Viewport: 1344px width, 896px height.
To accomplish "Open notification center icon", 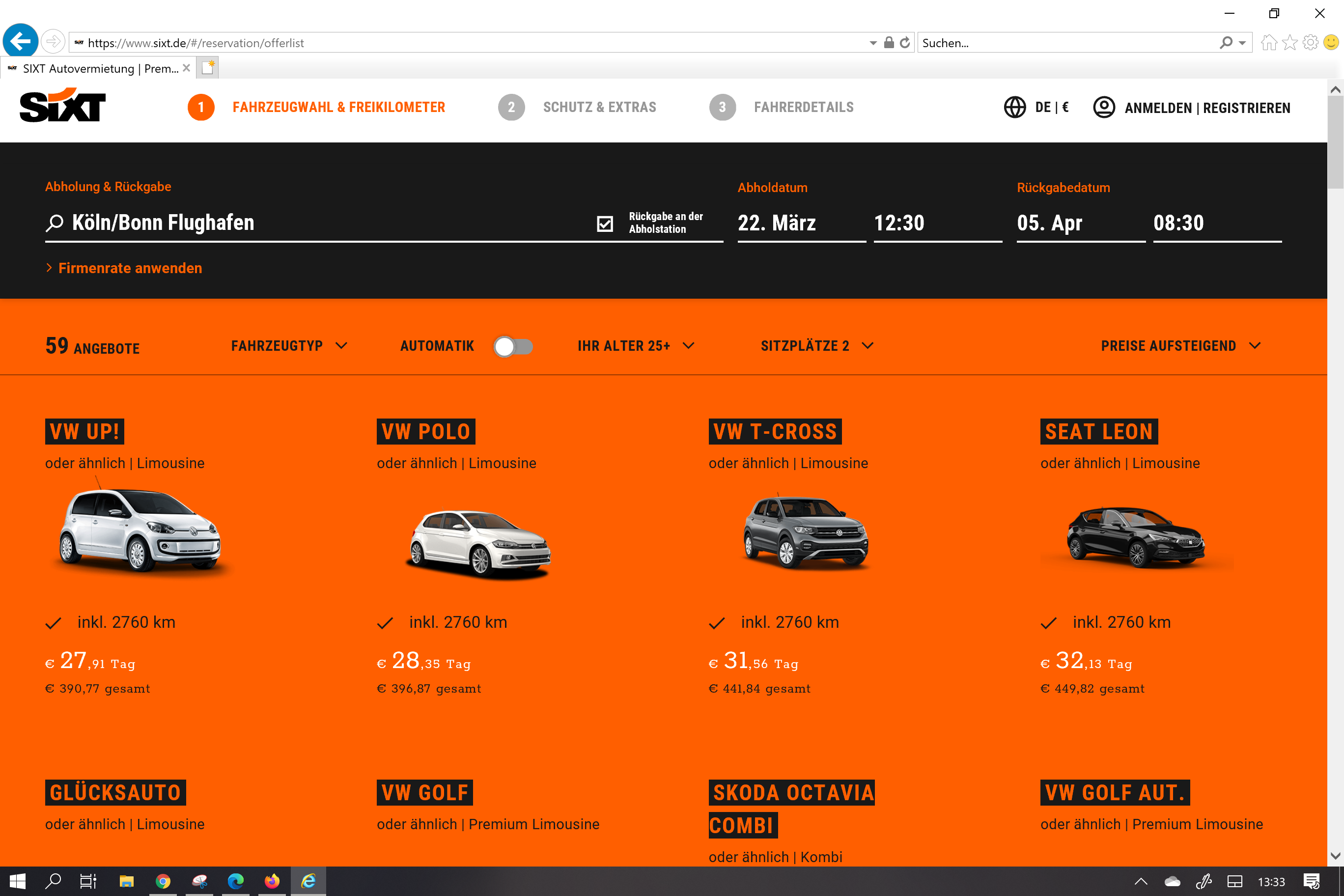I will (x=1312, y=882).
